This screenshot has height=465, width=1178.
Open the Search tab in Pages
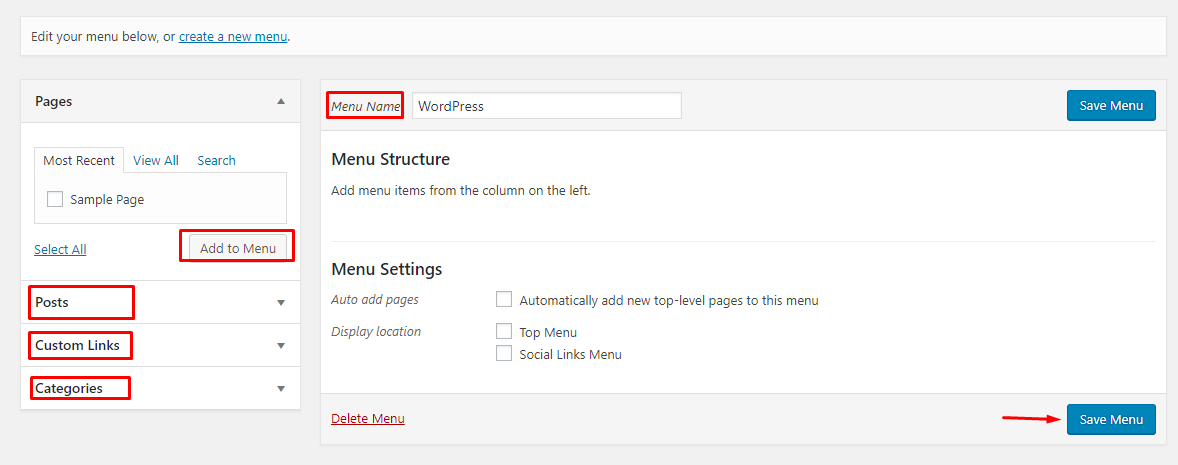coord(216,160)
